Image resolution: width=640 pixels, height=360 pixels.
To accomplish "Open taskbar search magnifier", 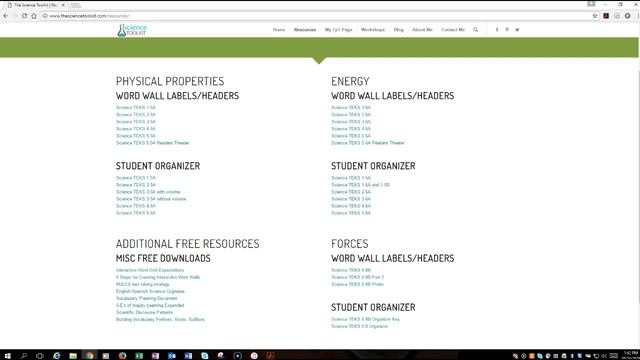I will [24, 356].
